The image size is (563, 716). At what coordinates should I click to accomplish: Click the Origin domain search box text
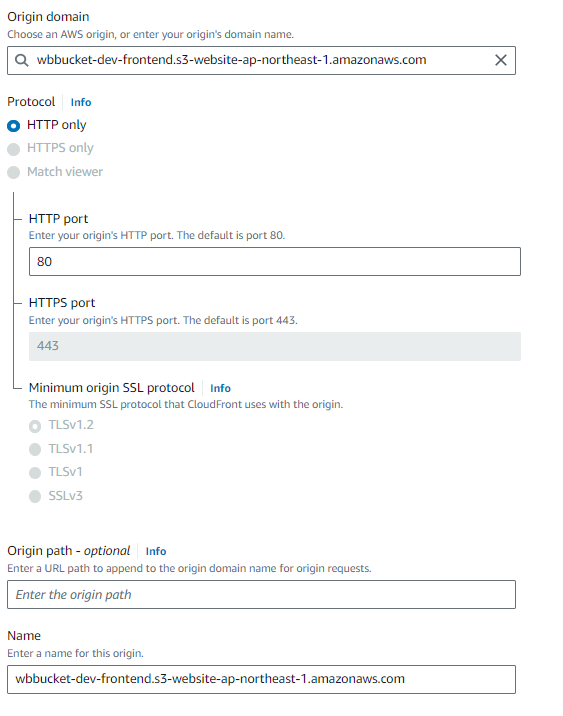point(232,60)
